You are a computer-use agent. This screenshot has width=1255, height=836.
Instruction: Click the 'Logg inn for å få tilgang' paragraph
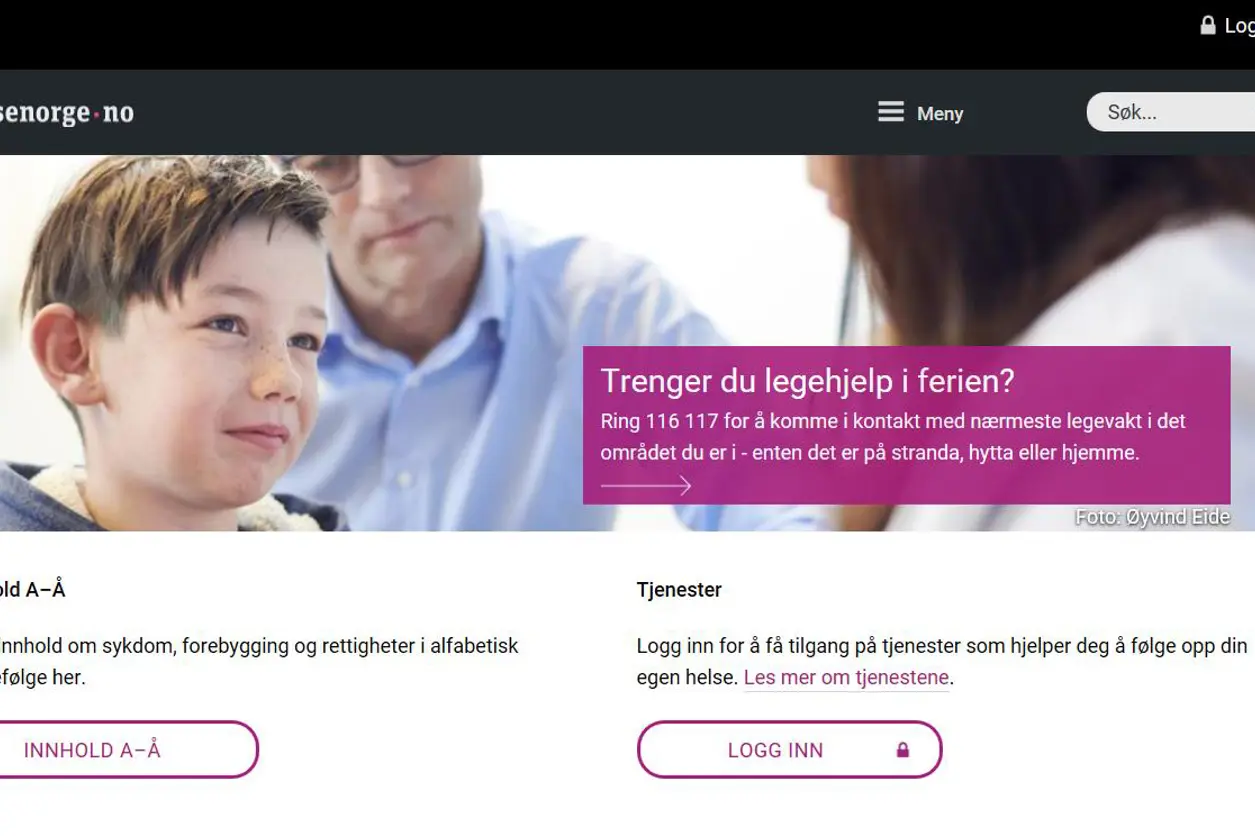coord(942,662)
